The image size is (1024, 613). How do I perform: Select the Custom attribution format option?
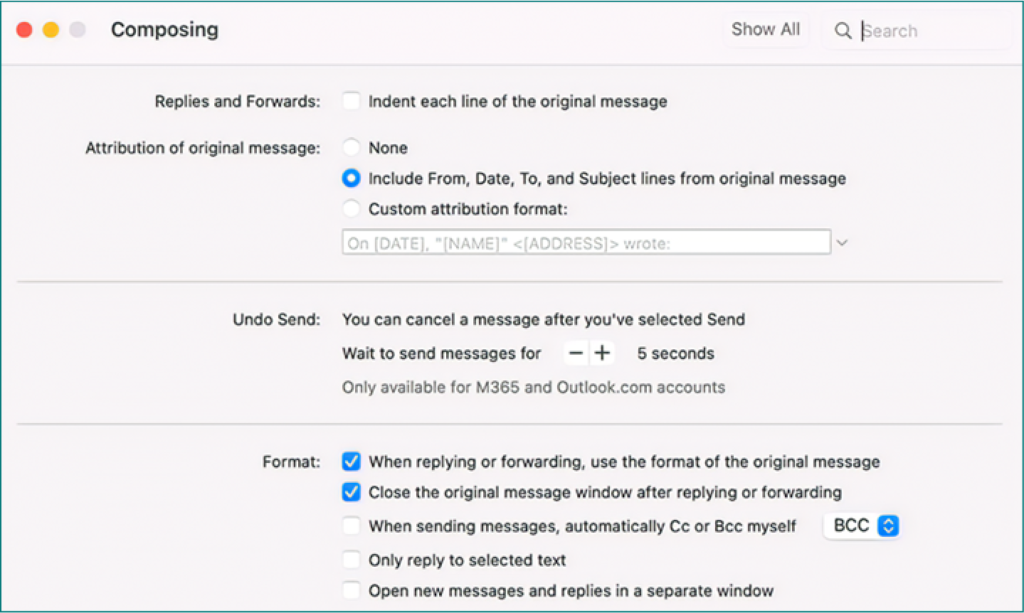coord(351,209)
